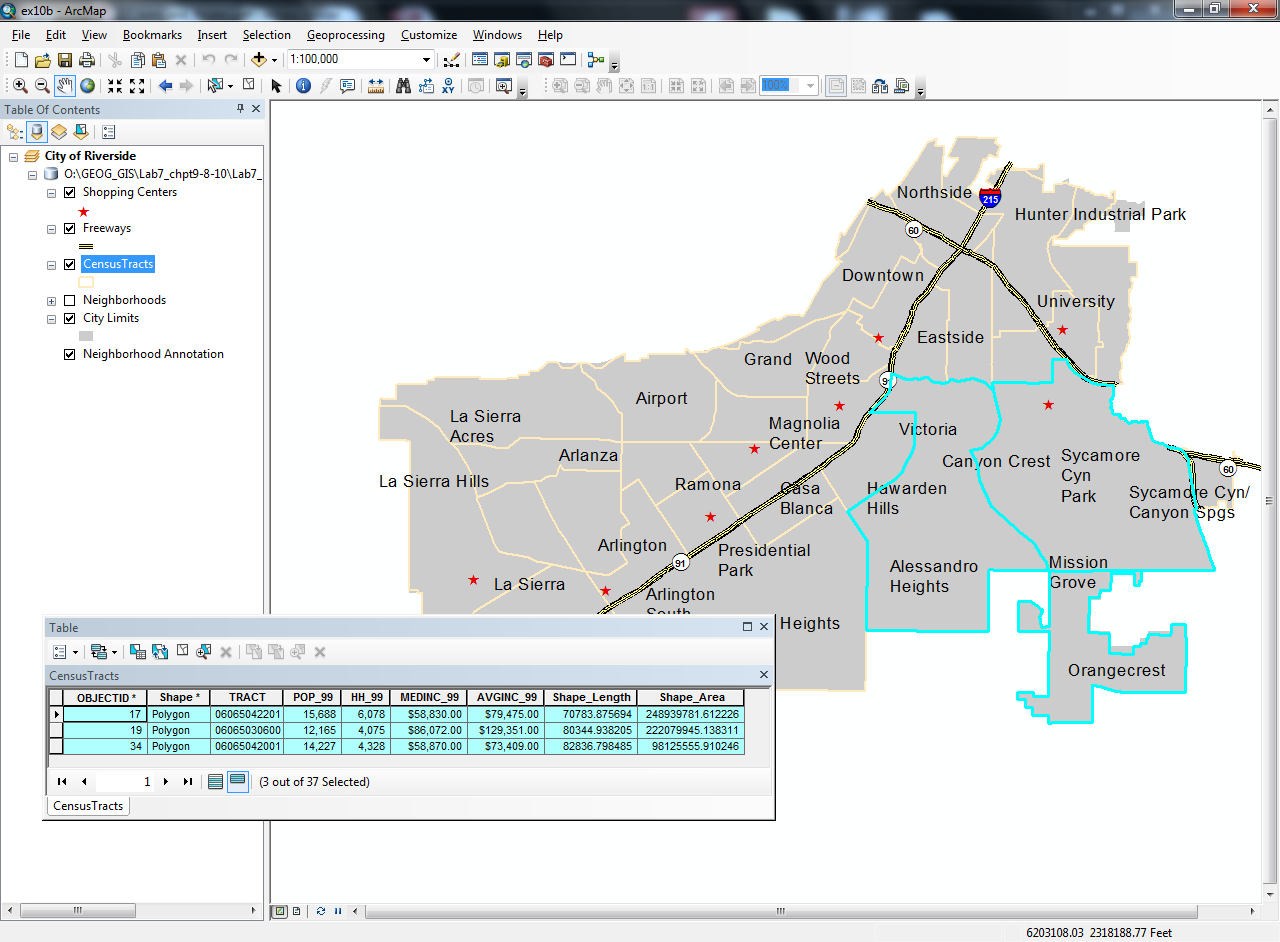Open the Insert menu

click(x=212, y=35)
